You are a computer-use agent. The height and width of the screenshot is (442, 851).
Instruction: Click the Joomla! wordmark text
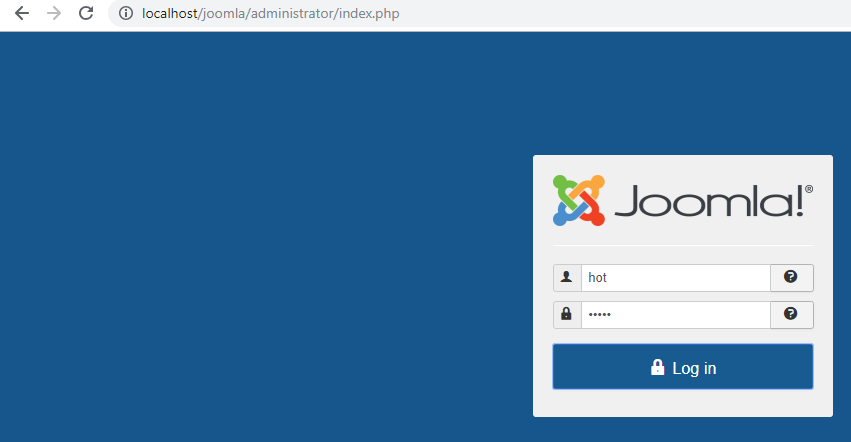[708, 202]
